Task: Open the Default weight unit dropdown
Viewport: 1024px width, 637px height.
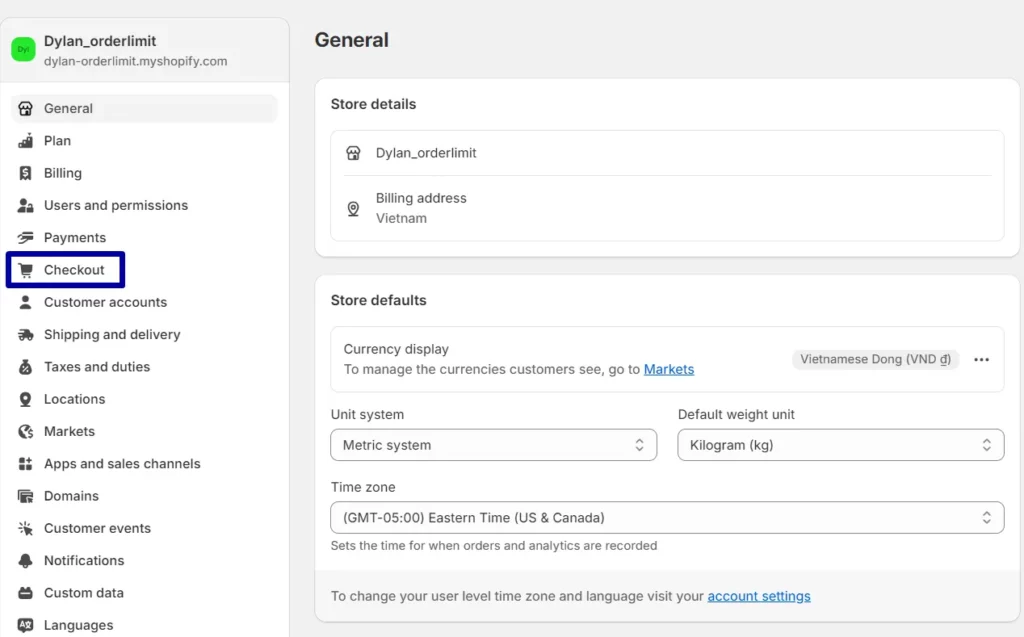Action: 840,445
